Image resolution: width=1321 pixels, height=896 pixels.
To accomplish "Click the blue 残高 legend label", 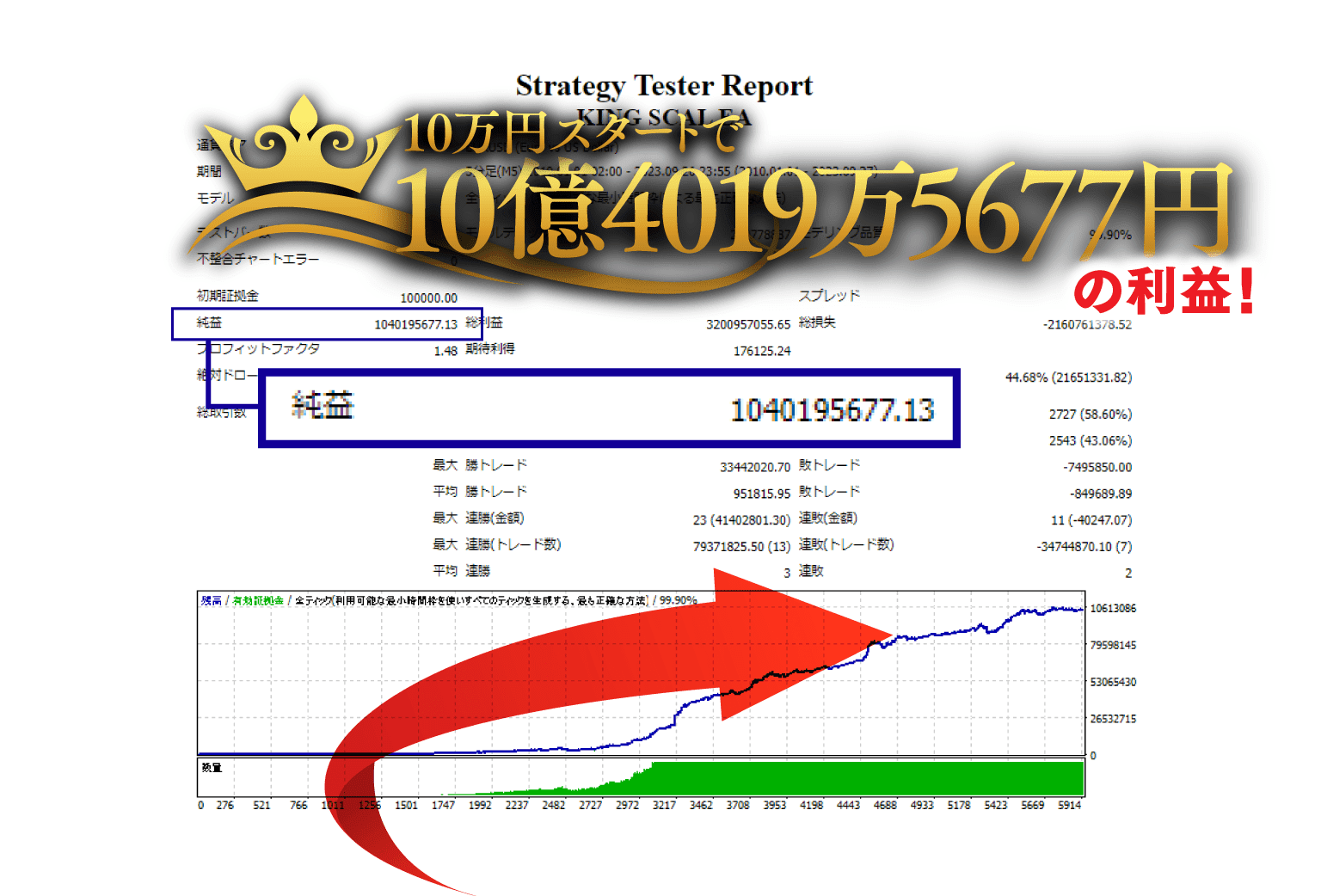I will tap(211, 601).
